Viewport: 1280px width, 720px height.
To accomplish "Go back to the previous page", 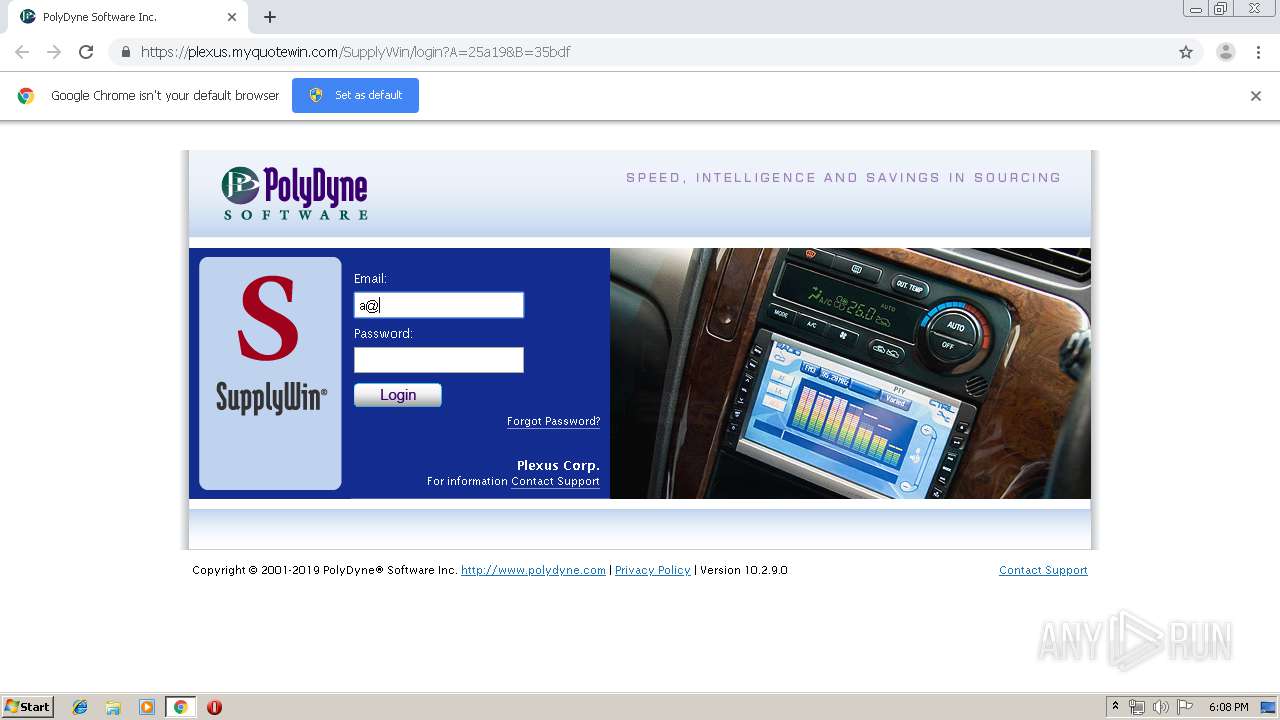I will 22,52.
